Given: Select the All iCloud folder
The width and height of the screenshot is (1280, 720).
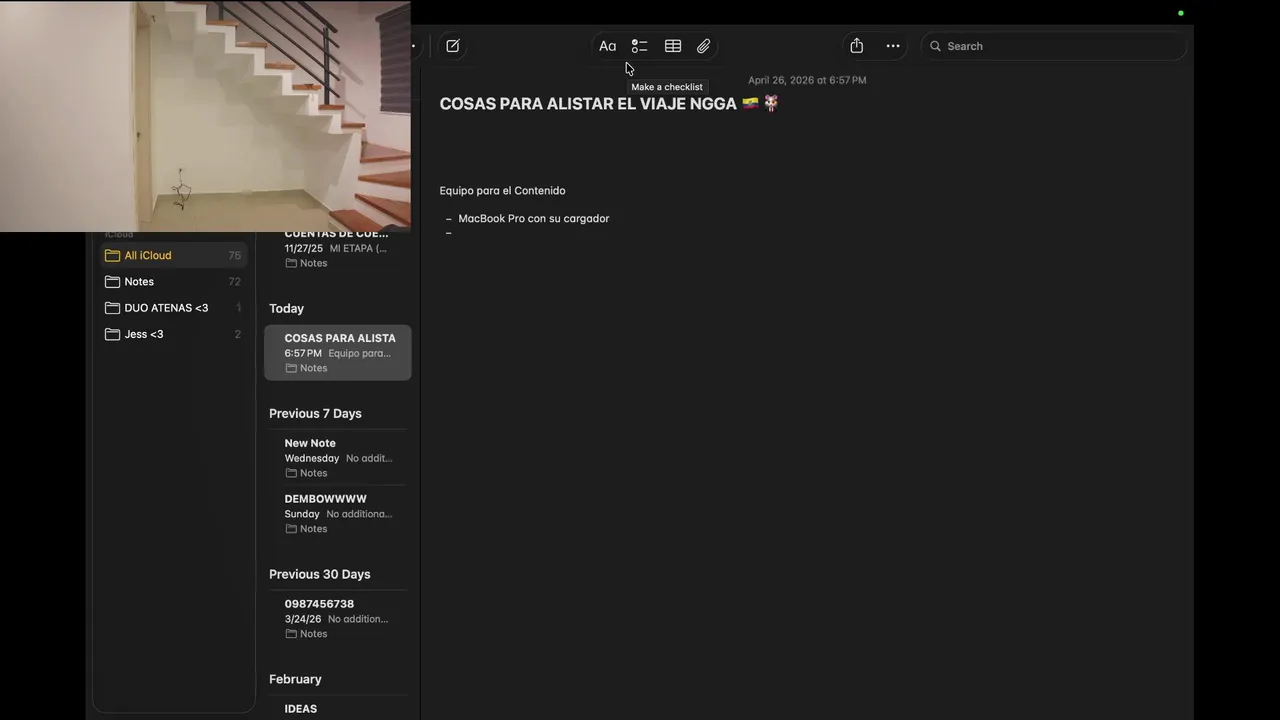Looking at the screenshot, I should [173, 256].
